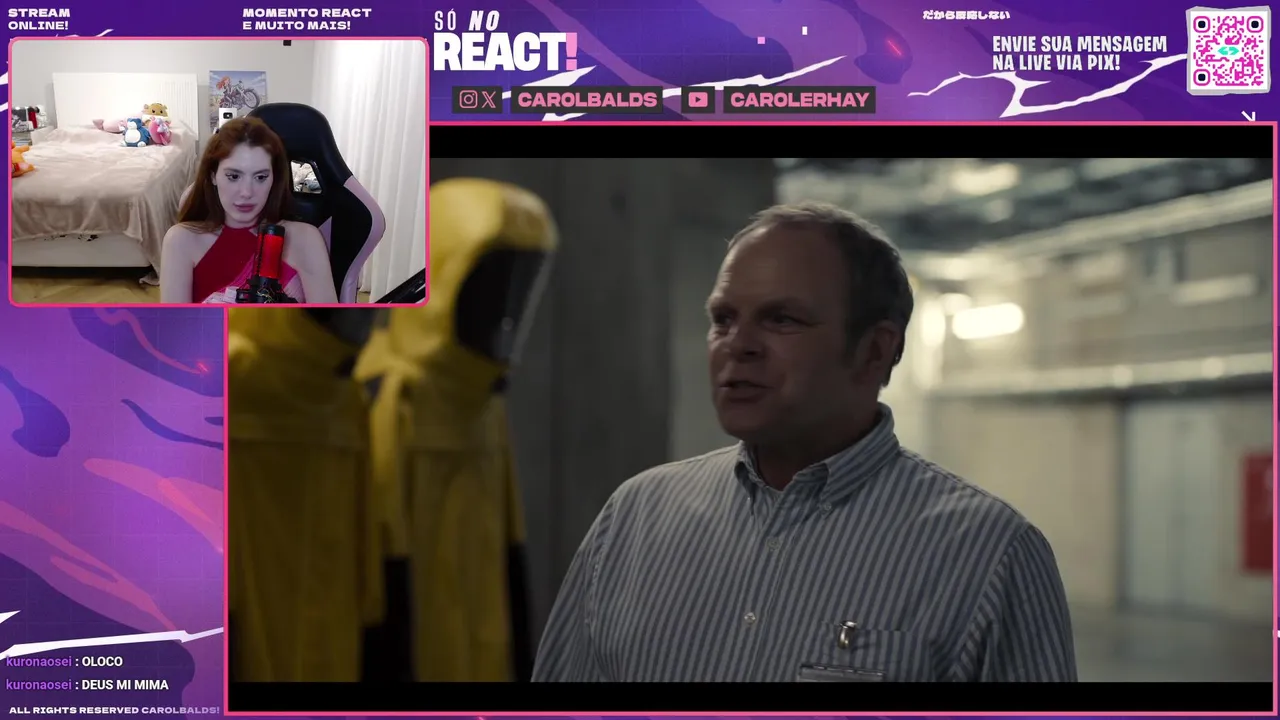Click the Japanese text above the PIX message
The height and width of the screenshot is (720, 1280).
(966, 15)
